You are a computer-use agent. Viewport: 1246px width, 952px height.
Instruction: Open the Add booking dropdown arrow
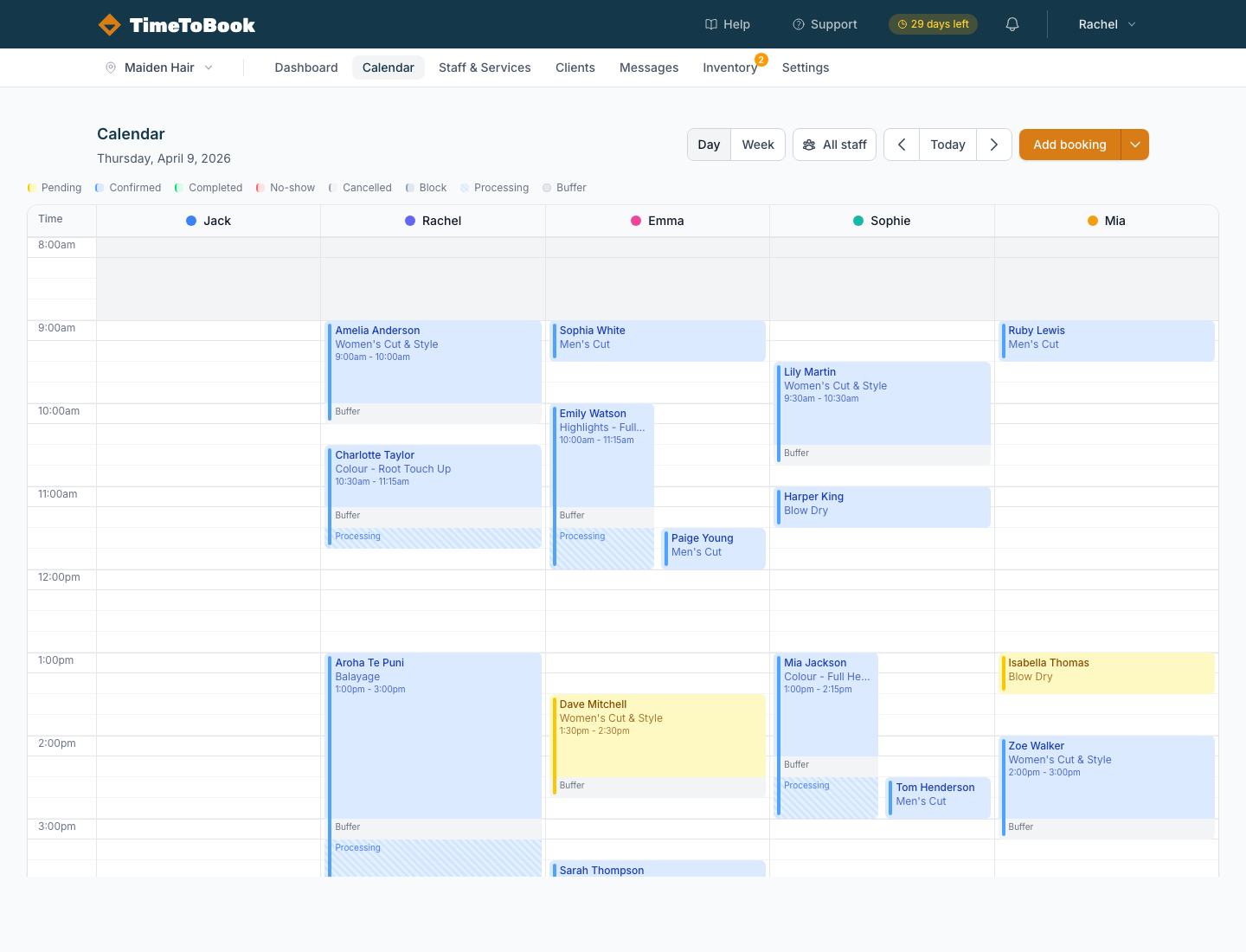1134,145
